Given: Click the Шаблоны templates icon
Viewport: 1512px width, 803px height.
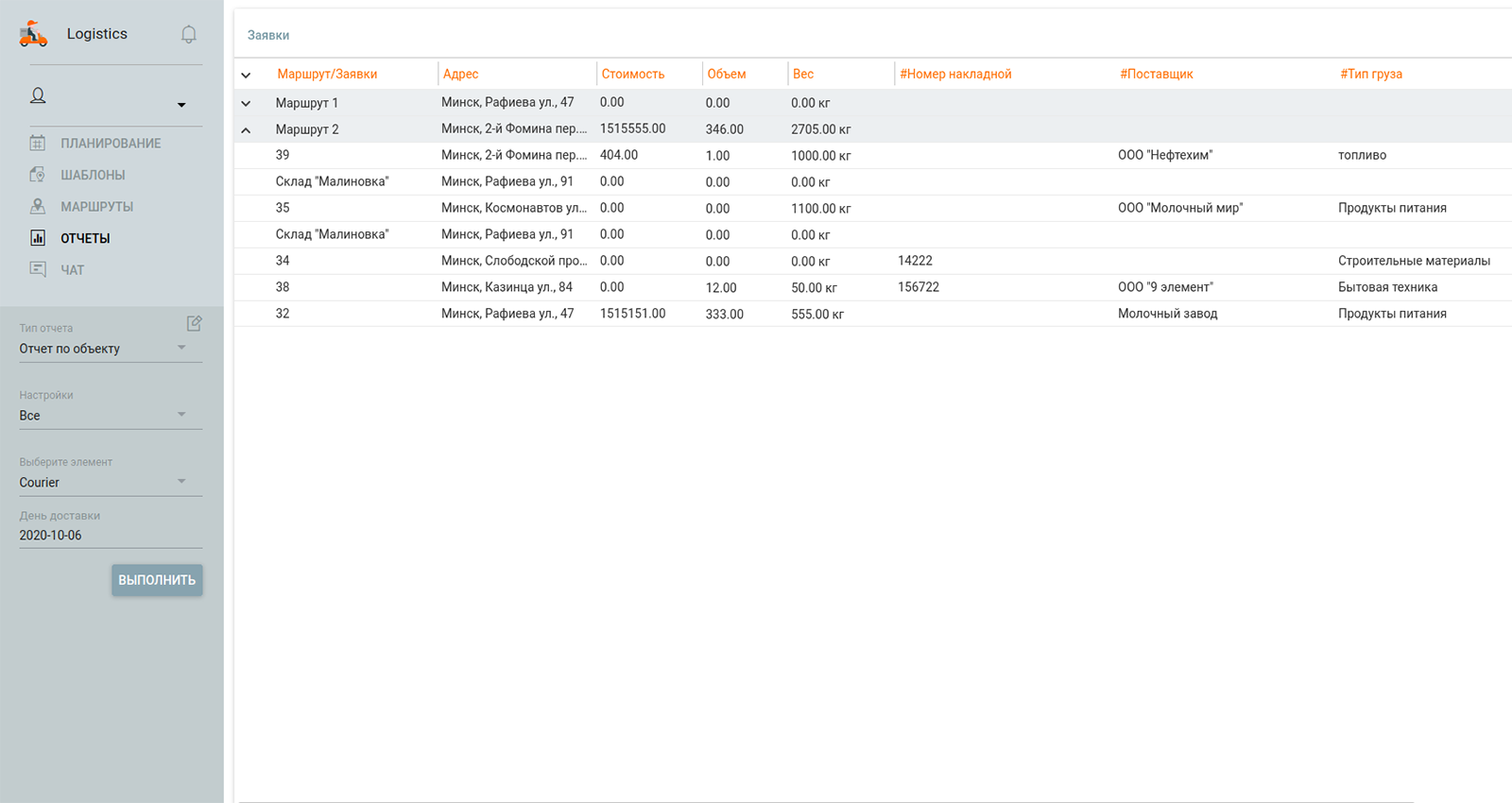Looking at the screenshot, I should point(38,175).
